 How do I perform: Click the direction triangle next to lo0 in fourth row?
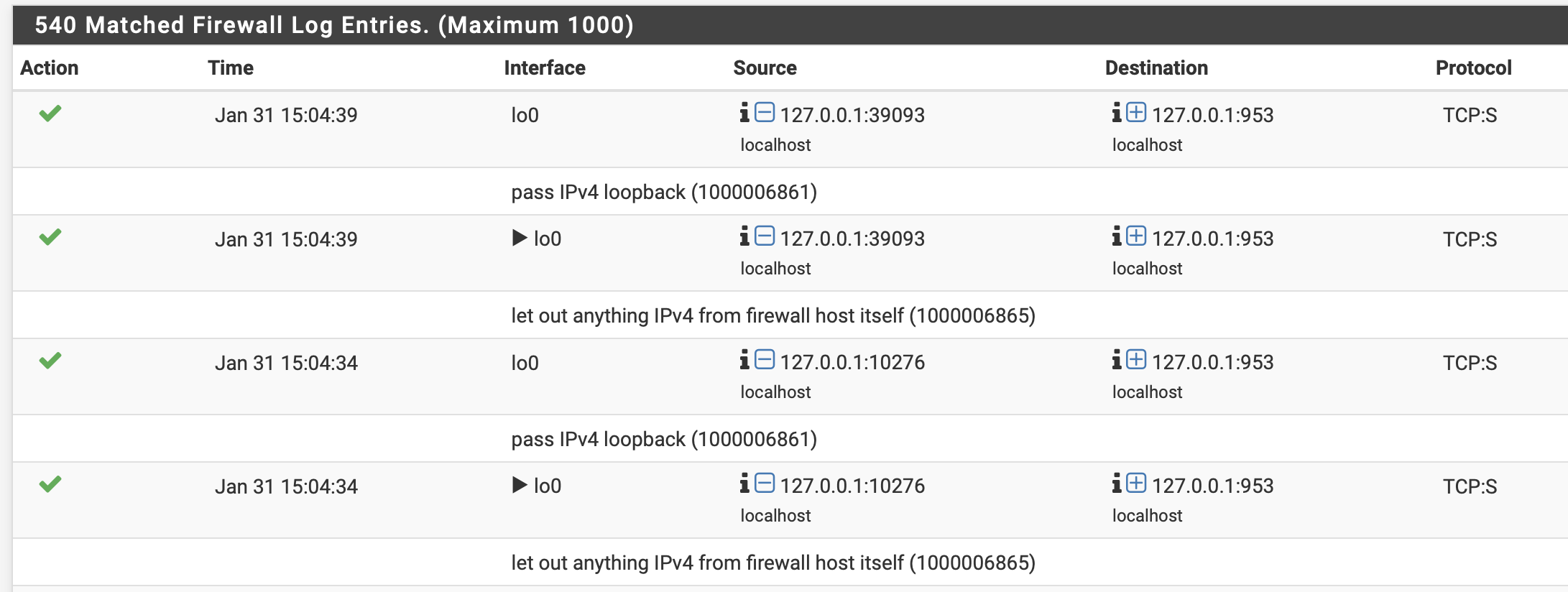[520, 485]
